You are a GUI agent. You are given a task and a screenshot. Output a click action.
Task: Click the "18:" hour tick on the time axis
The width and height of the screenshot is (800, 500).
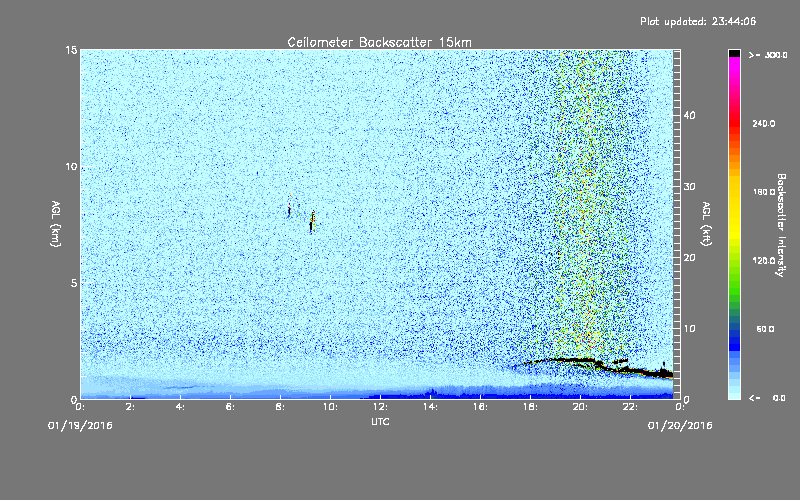tap(530, 407)
